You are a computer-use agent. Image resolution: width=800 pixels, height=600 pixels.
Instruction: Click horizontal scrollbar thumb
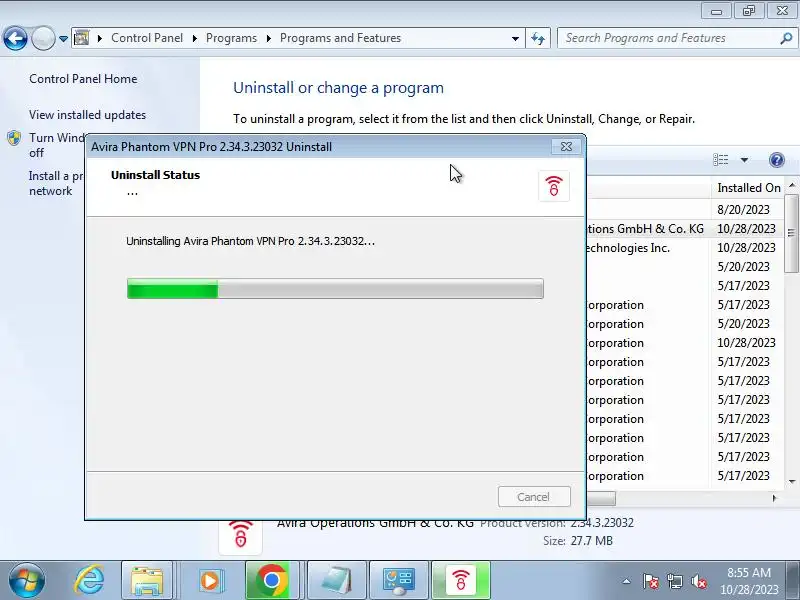[x=602, y=498]
